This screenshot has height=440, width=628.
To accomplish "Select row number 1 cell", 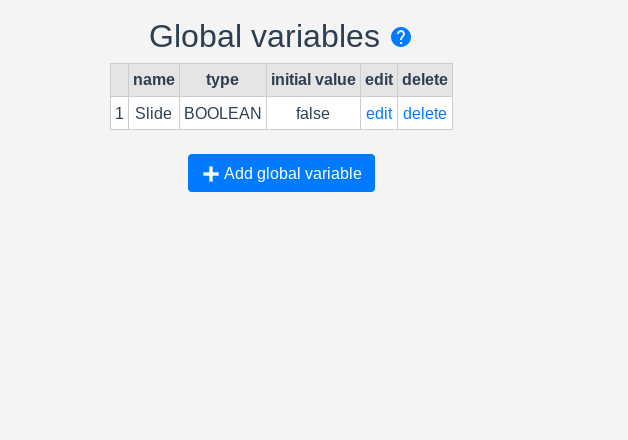I will pyautogui.click(x=119, y=113).
